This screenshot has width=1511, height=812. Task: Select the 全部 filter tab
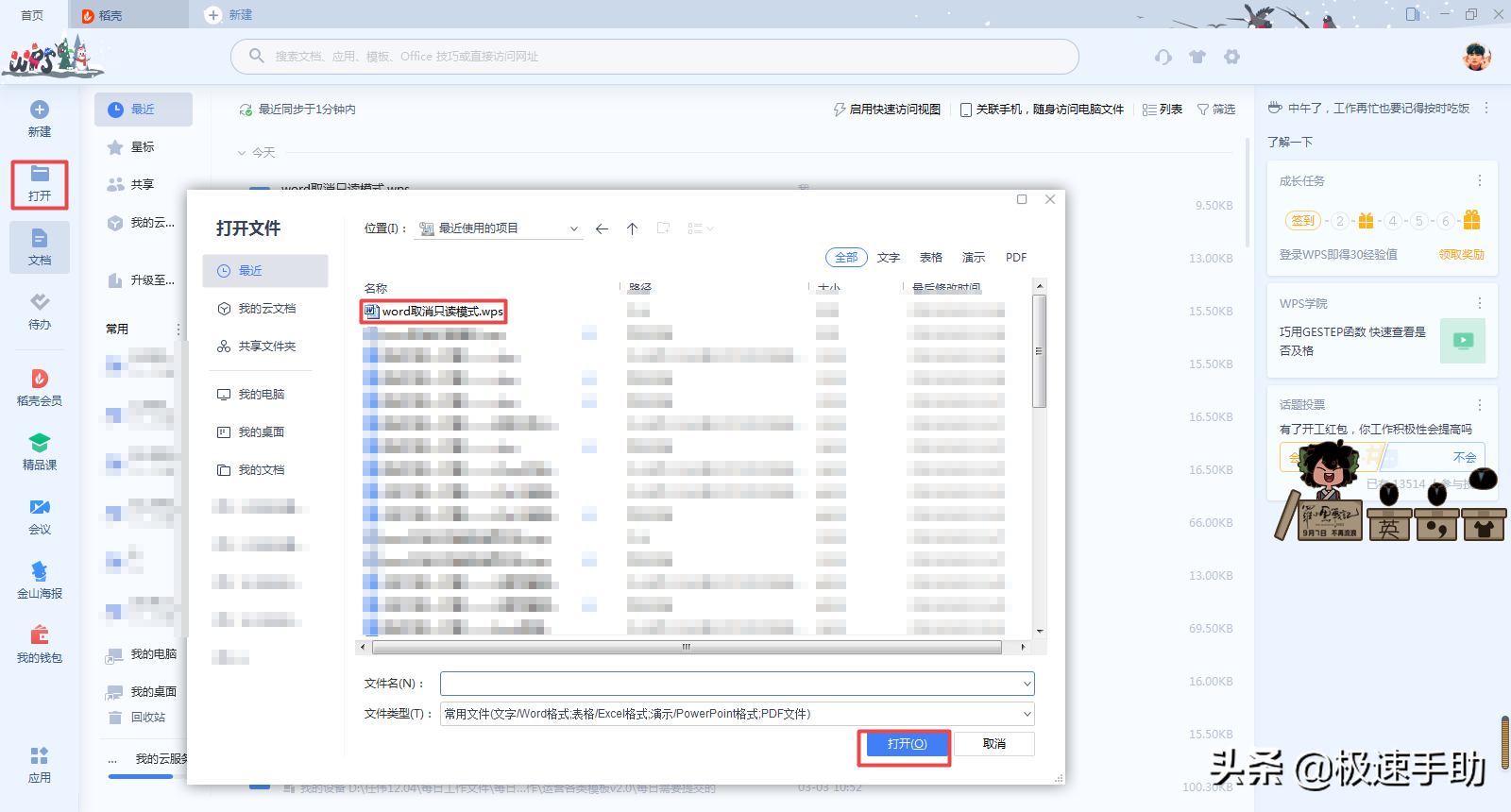click(846, 257)
